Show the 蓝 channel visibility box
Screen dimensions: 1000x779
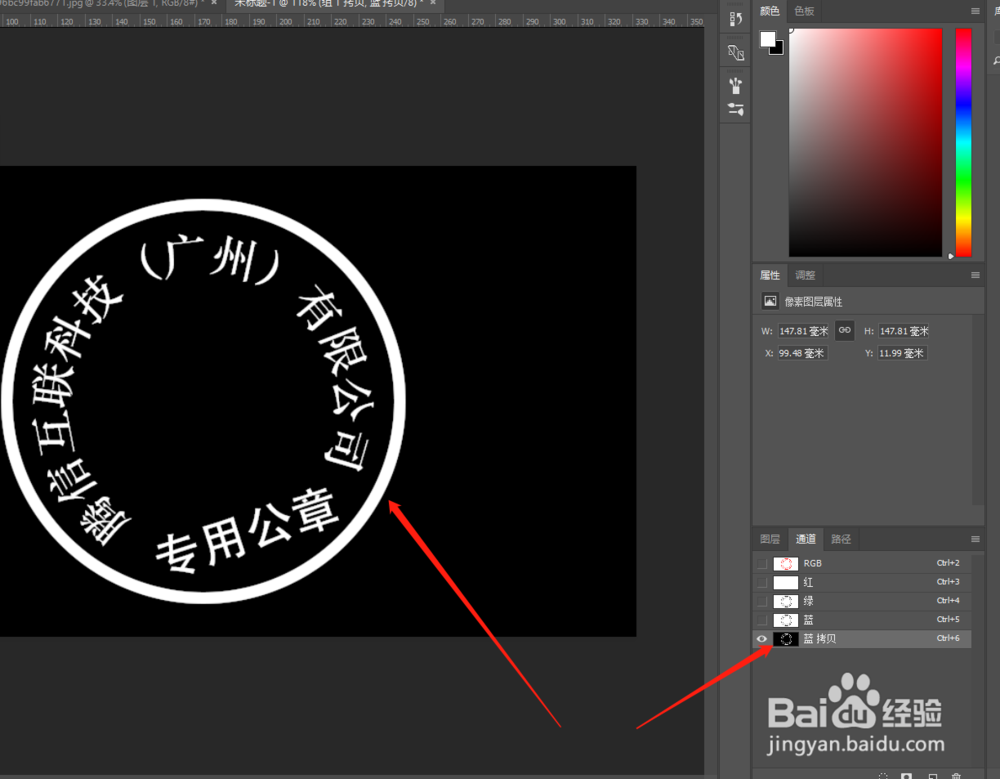[x=761, y=619]
